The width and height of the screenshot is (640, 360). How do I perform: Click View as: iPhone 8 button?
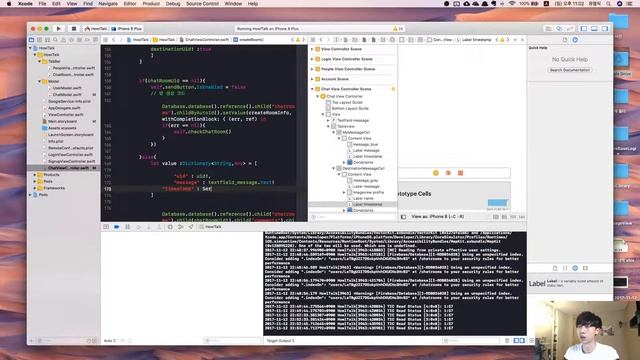[438, 217]
